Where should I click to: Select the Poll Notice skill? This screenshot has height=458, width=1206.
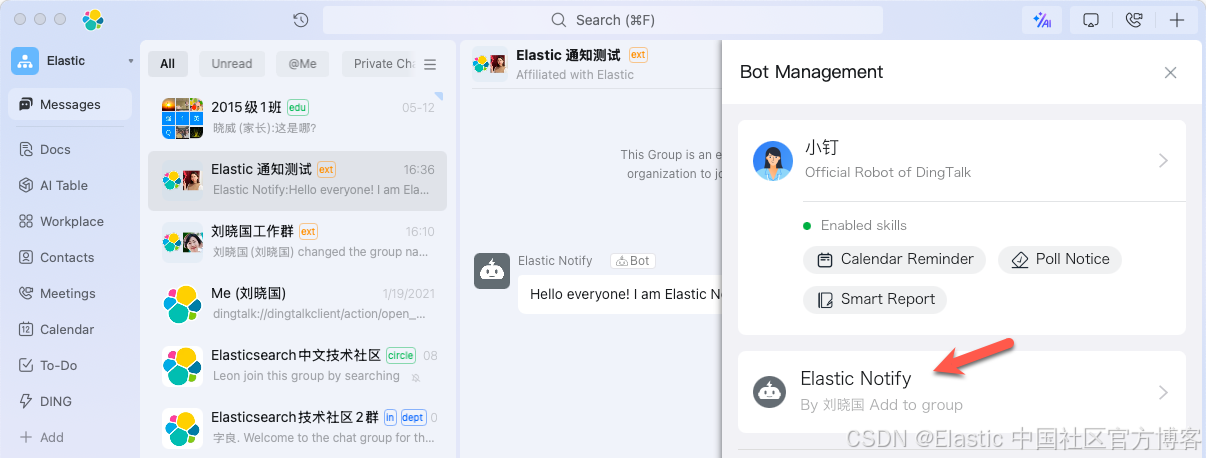(x=1060, y=259)
